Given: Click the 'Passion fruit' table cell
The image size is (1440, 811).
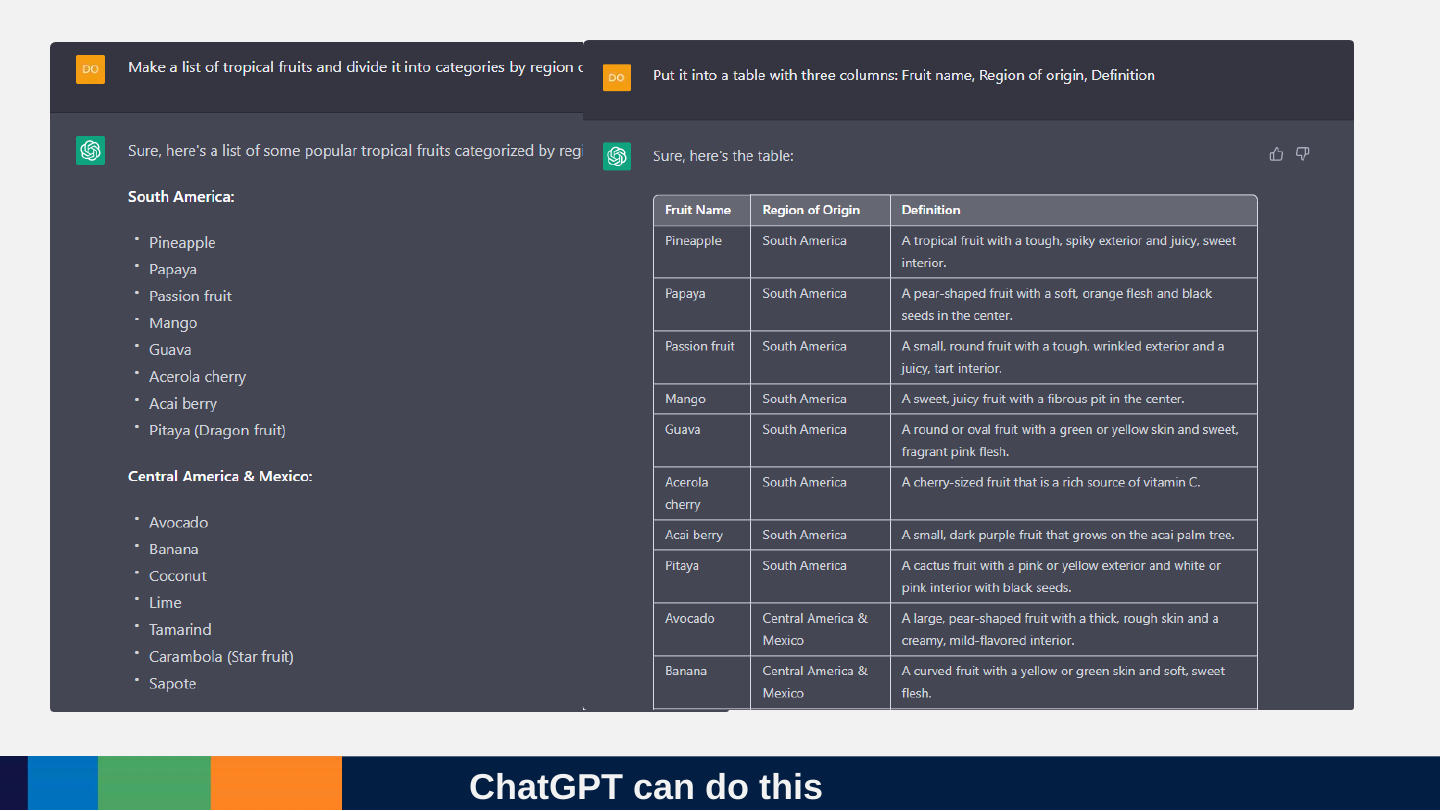Looking at the screenshot, I should [702, 357].
